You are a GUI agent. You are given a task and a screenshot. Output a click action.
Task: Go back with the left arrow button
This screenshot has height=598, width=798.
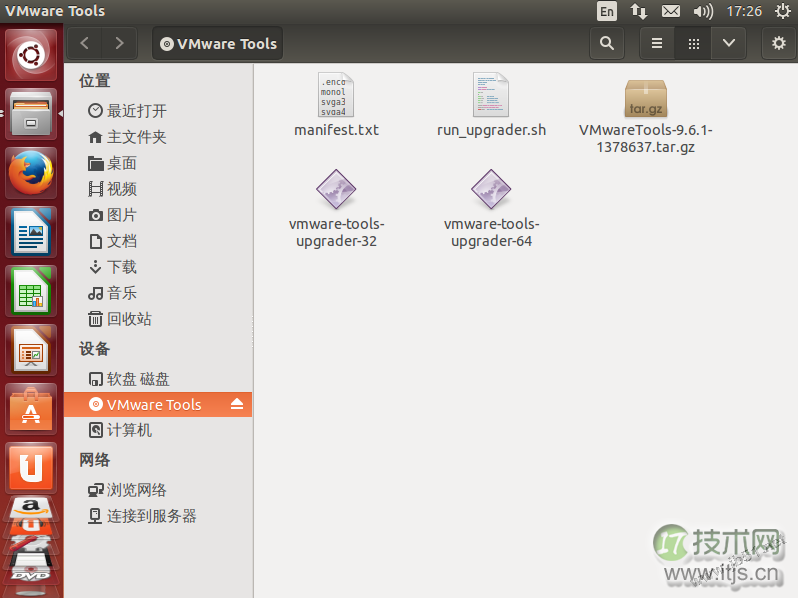pyautogui.click(x=84, y=43)
